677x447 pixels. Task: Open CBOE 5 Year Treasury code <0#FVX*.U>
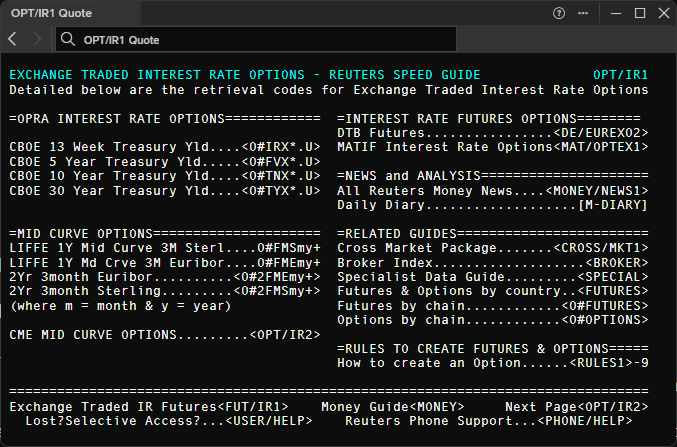point(281,162)
